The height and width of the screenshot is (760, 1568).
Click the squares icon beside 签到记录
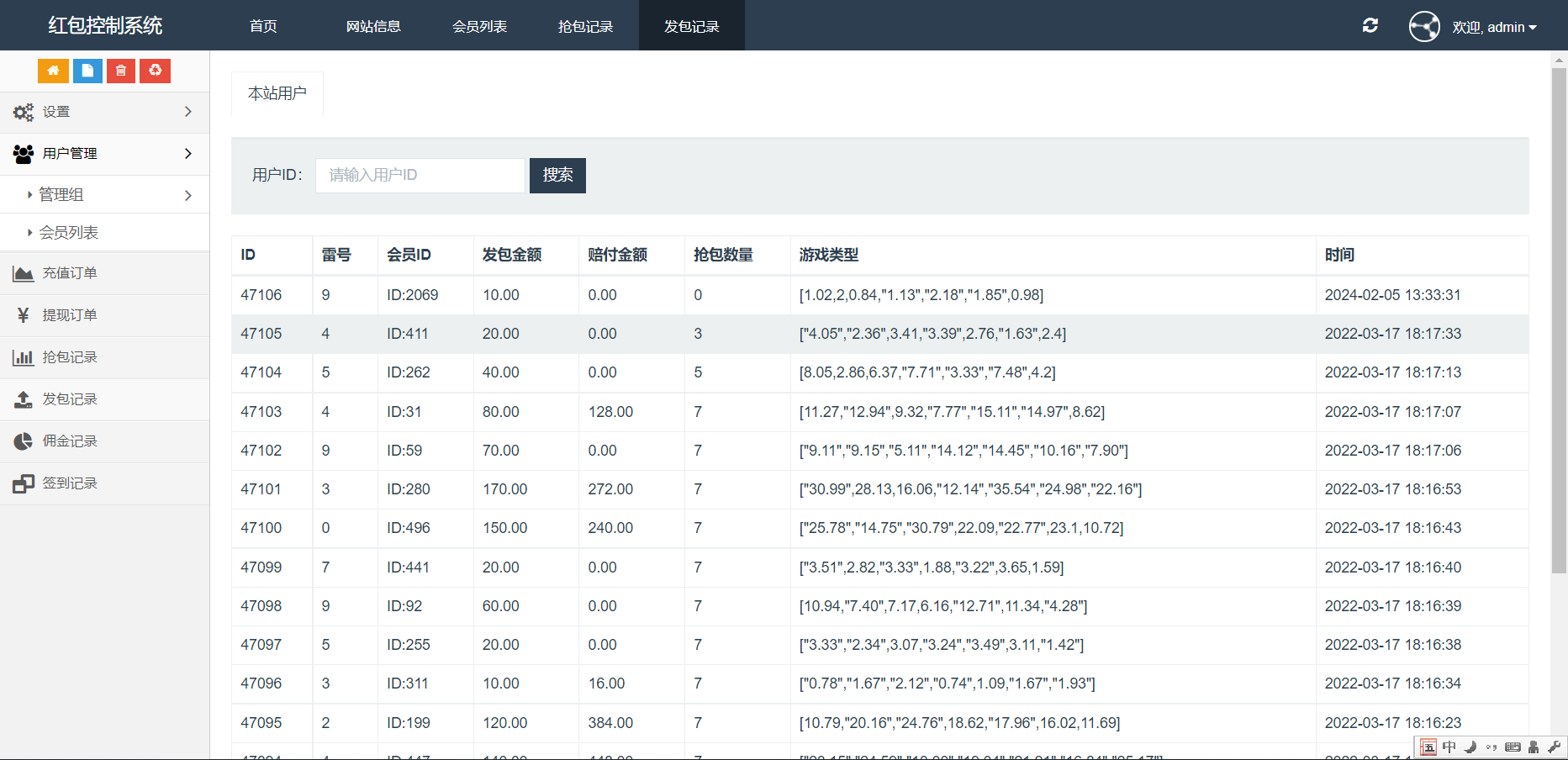tap(24, 483)
